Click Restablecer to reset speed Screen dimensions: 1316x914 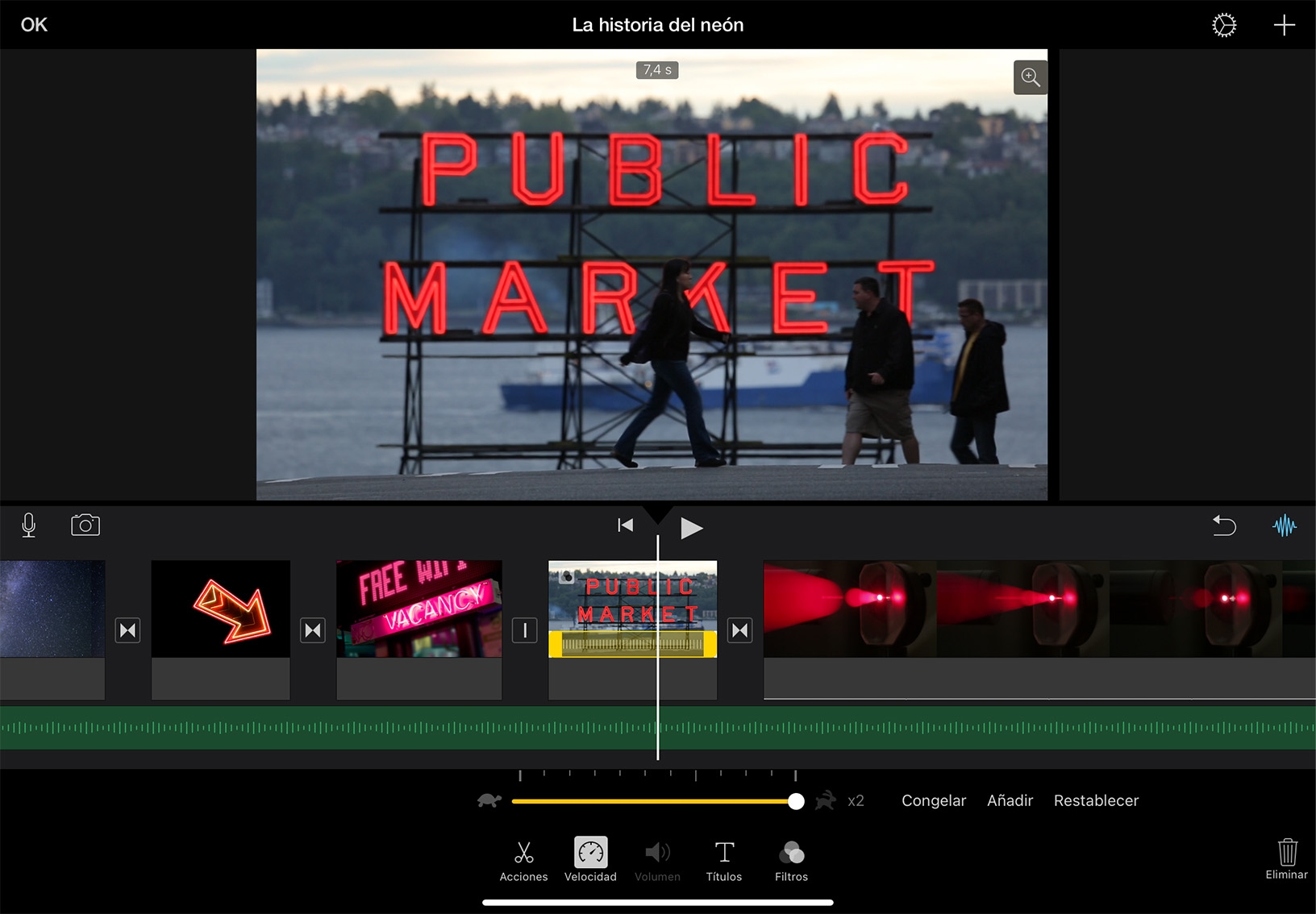(1097, 800)
